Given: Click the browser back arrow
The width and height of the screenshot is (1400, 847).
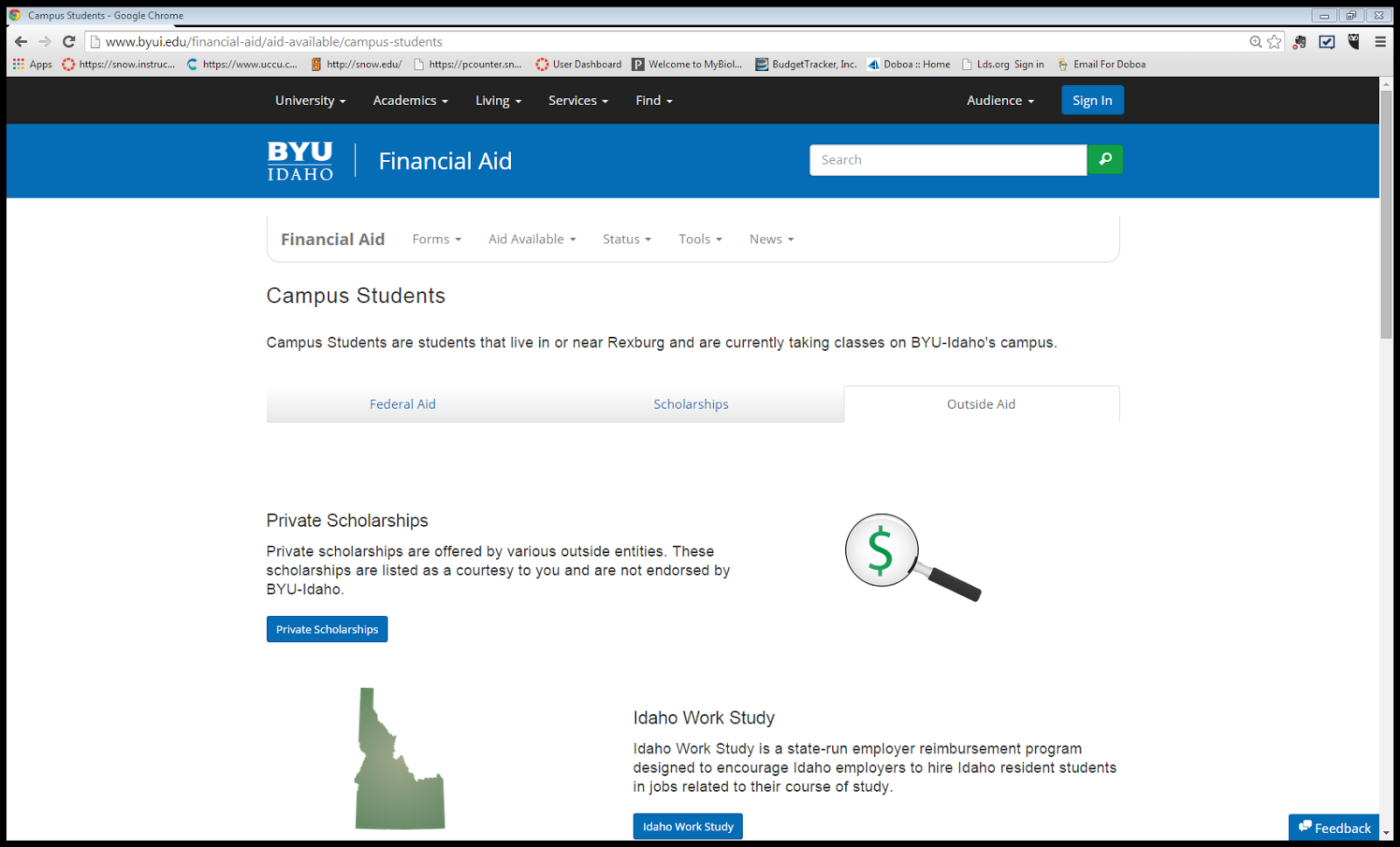Looking at the screenshot, I should (x=21, y=41).
